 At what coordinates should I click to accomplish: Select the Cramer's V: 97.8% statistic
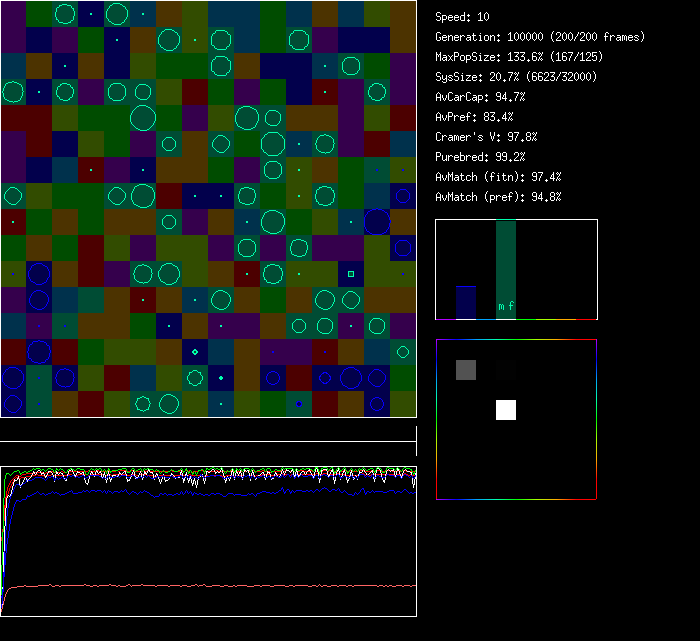pos(486,137)
